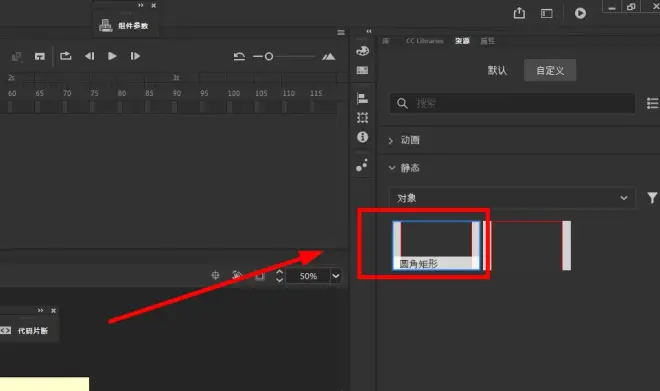Toggle the list view icon beside search
The image size is (660, 391).
click(x=653, y=103)
